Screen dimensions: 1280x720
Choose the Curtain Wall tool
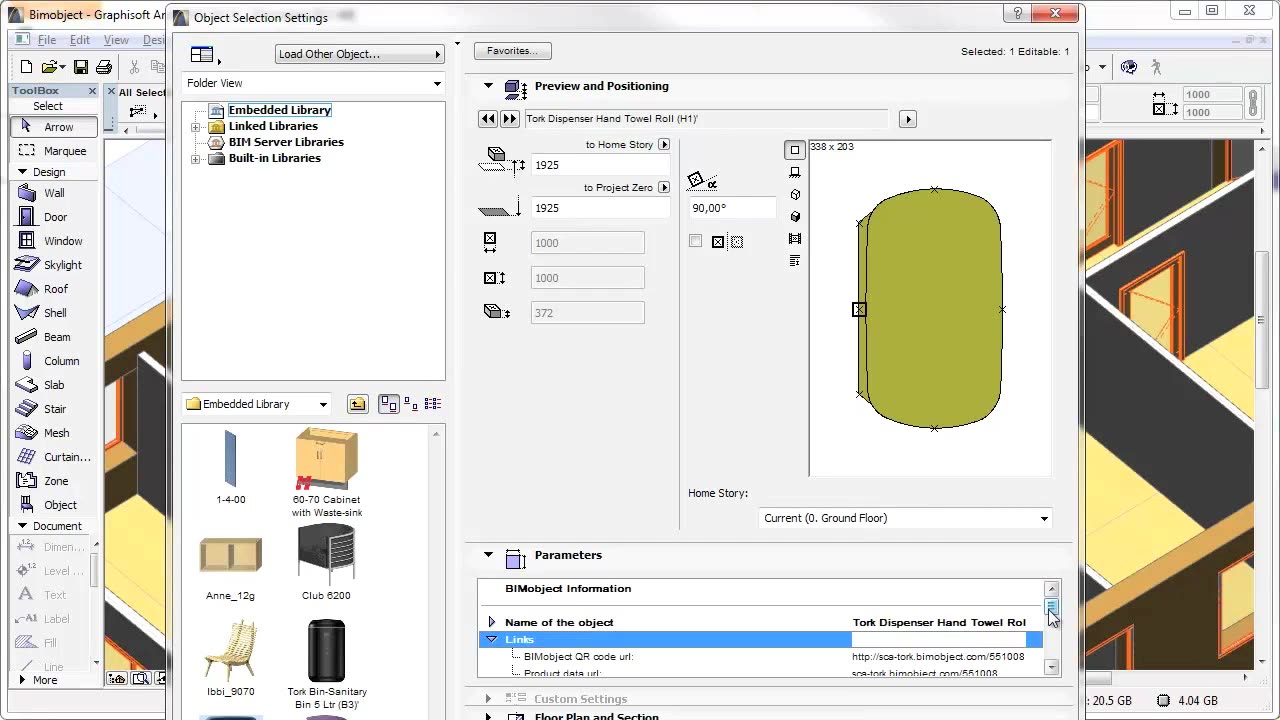pos(67,457)
